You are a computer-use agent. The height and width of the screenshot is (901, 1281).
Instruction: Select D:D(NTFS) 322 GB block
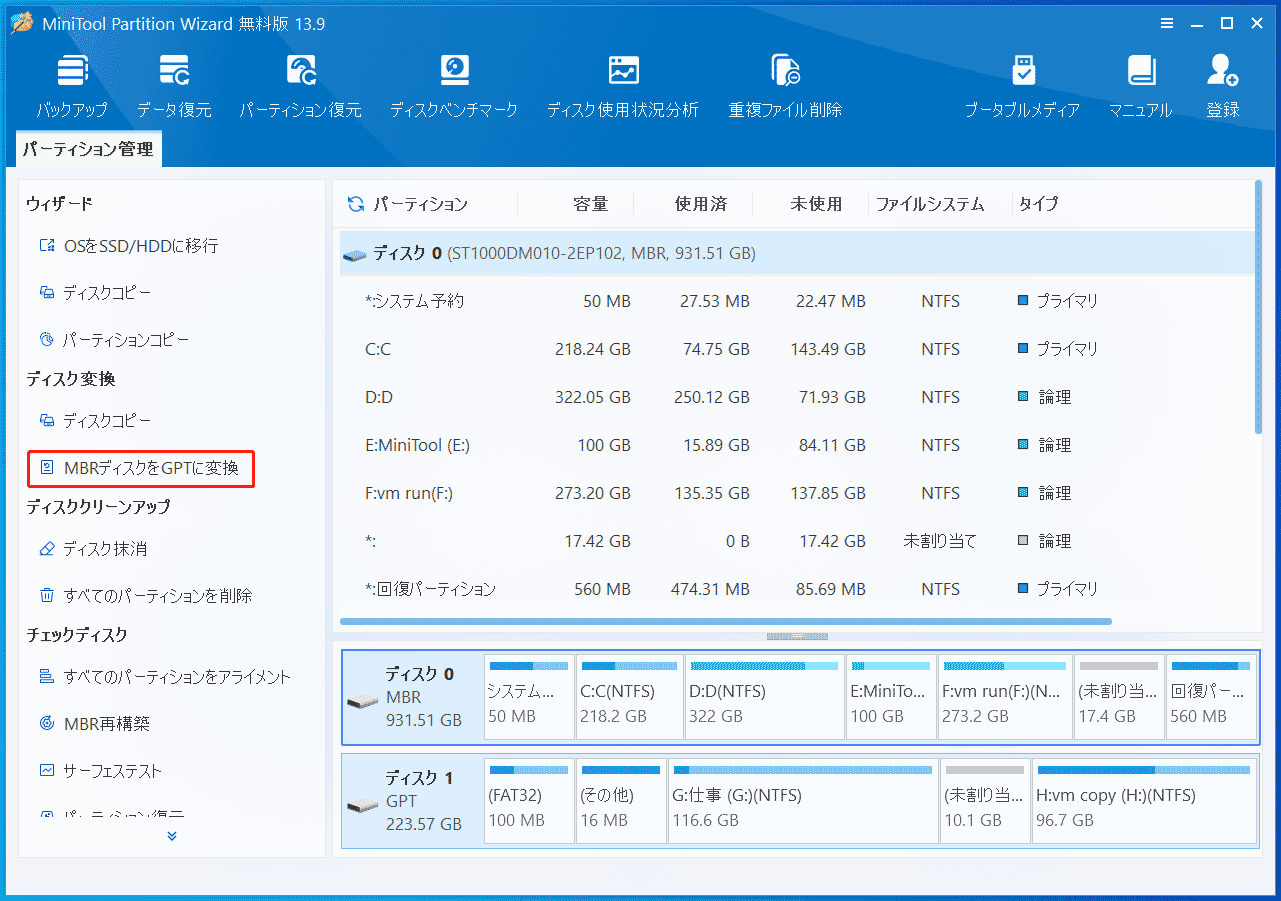click(764, 697)
